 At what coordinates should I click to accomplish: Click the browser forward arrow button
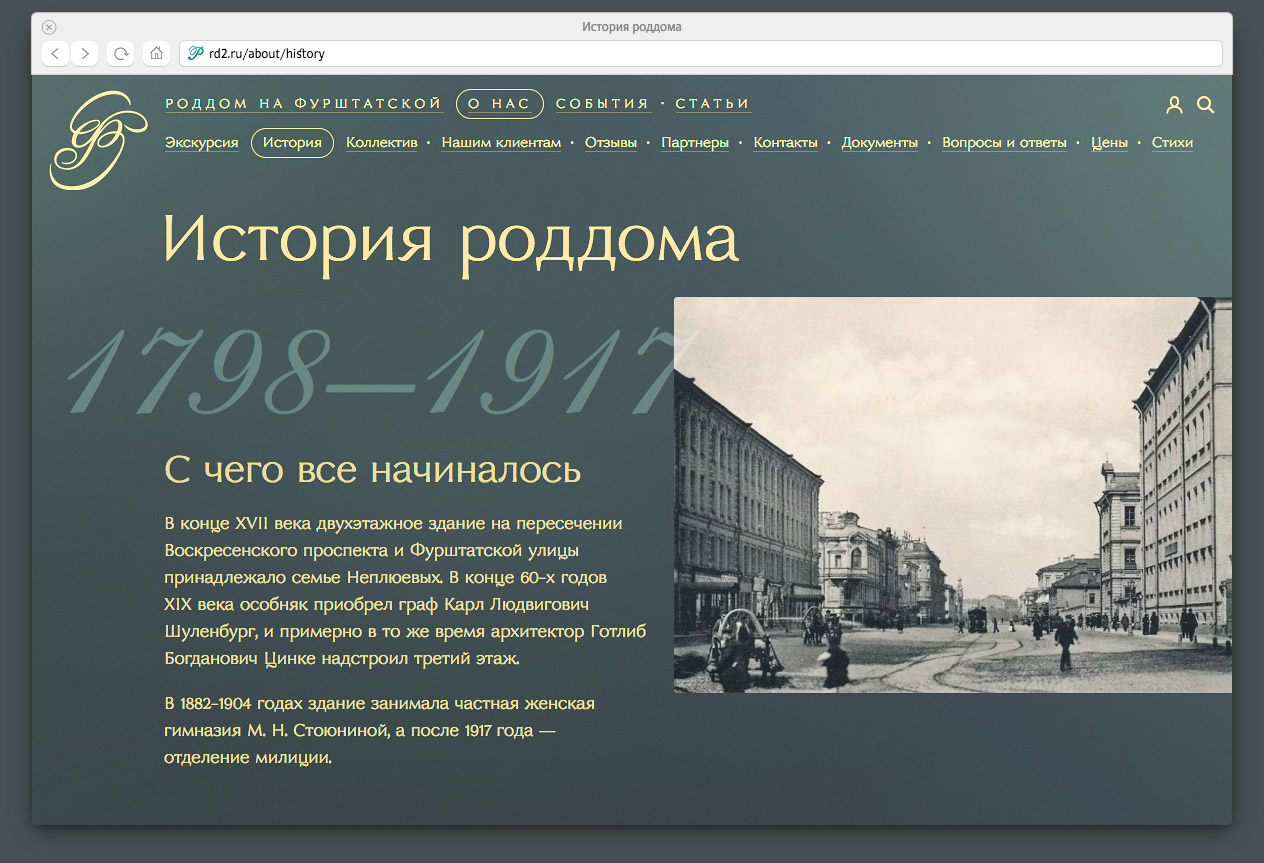coord(85,54)
